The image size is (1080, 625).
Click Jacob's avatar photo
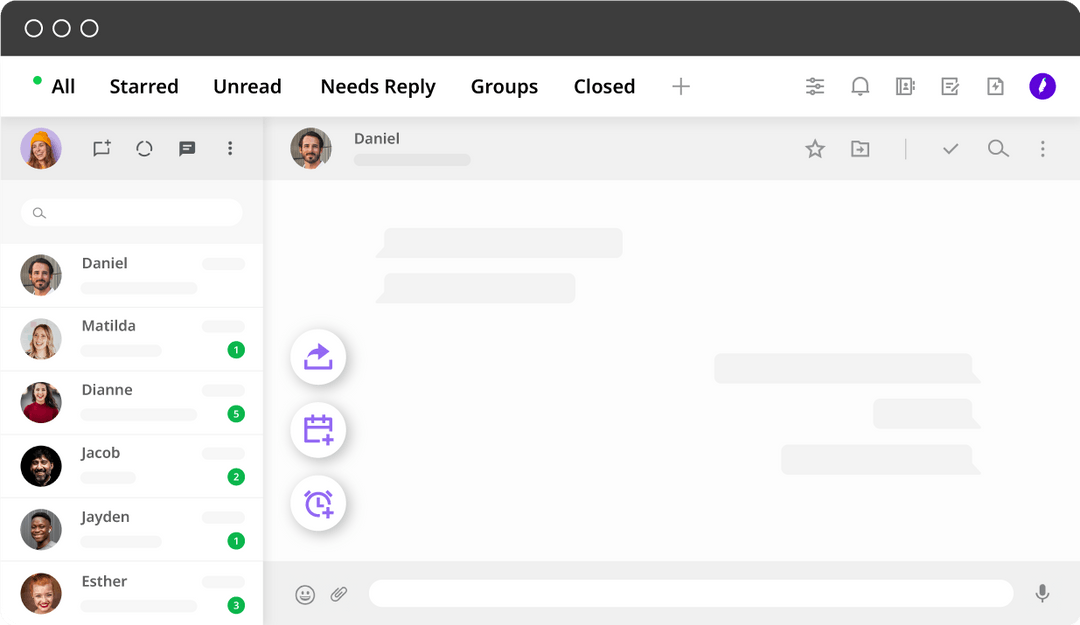coord(41,467)
